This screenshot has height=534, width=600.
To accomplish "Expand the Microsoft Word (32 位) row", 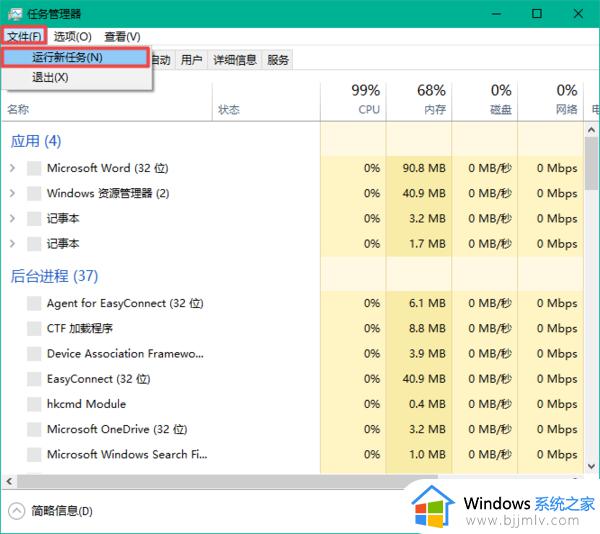I will [12, 168].
